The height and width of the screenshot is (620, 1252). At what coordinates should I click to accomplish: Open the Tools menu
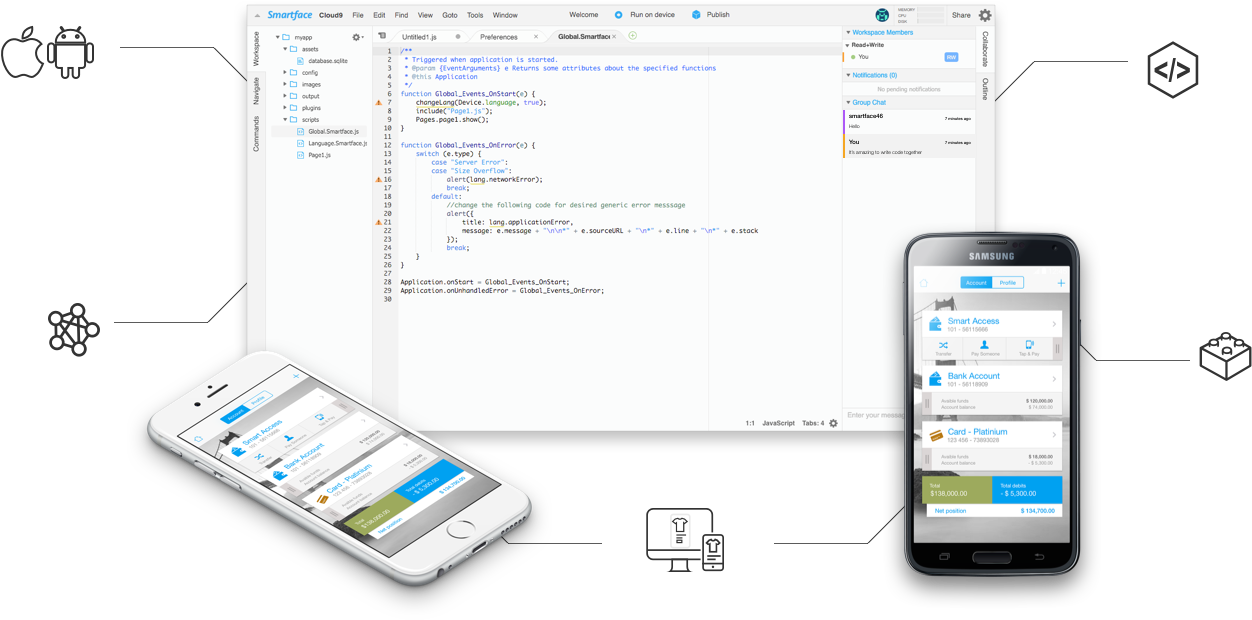(476, 15)
